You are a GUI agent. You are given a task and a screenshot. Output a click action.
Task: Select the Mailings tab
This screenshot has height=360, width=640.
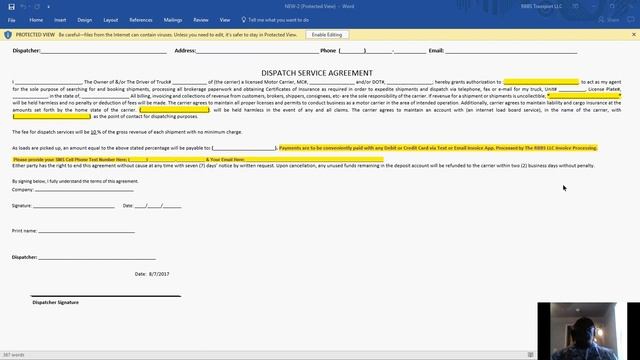tap(173, 20)
